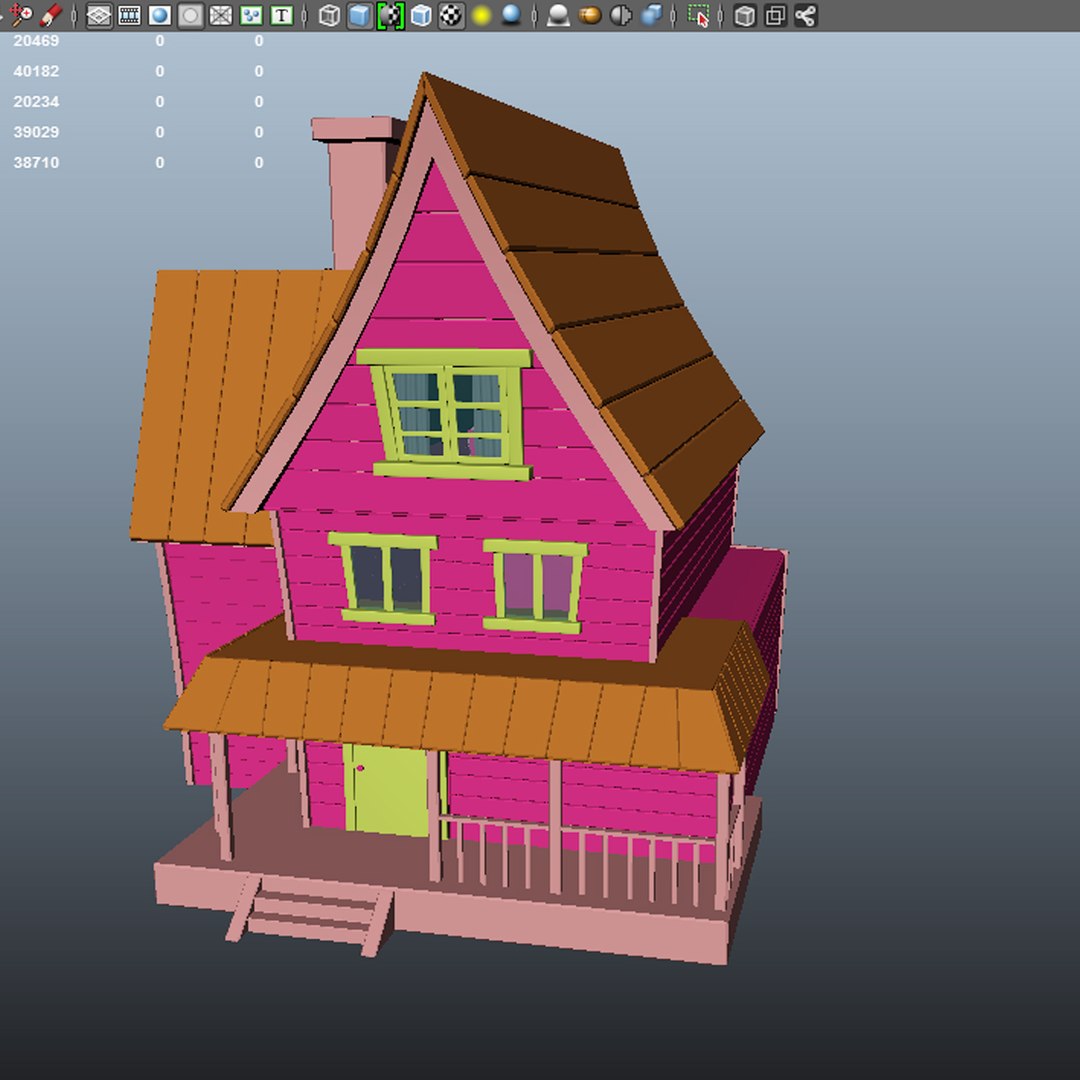The width and height of the screenshot is (1080, 1080).
Task: Toggle the Field Chart icon
Action: (x=220, y=16)
